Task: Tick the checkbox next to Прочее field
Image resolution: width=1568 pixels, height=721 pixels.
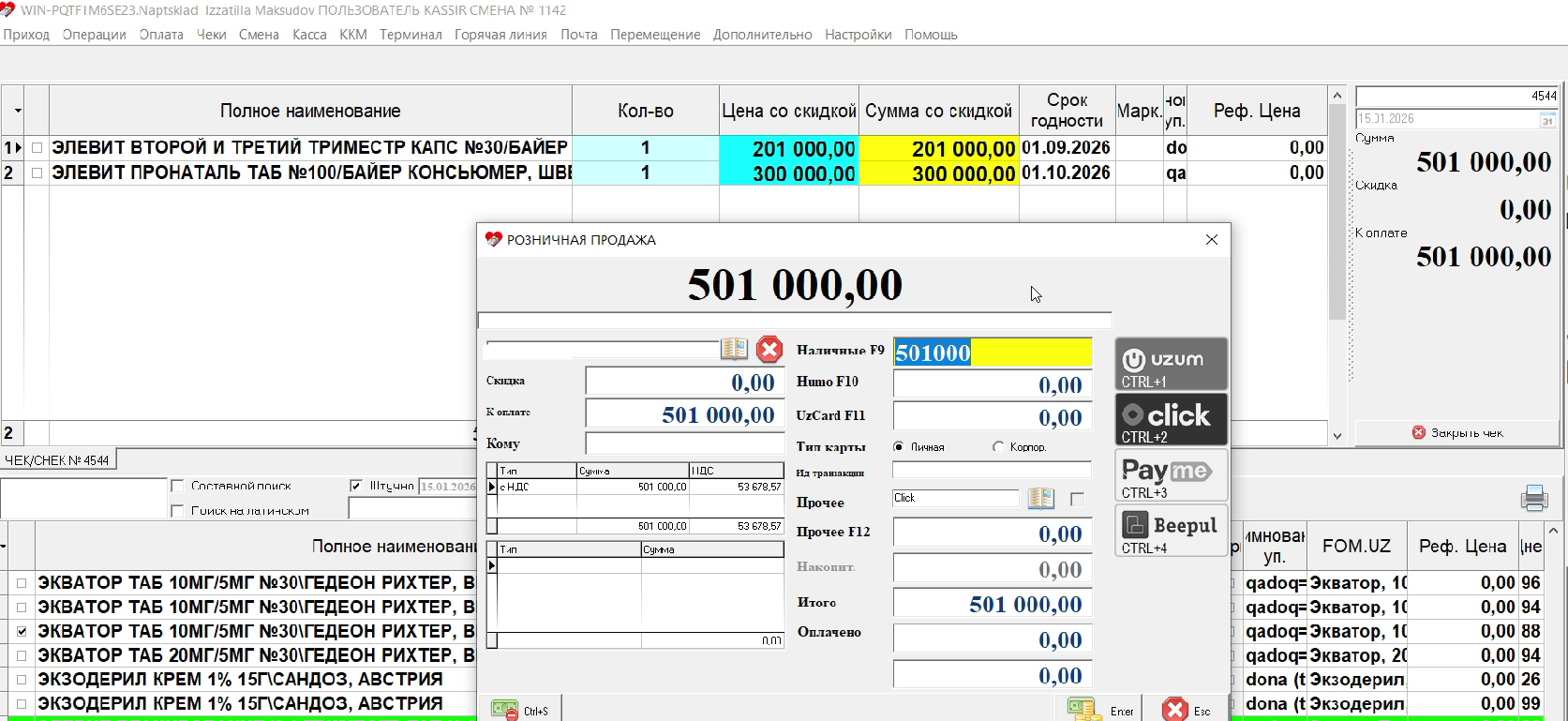Action: coord(1077,499)
